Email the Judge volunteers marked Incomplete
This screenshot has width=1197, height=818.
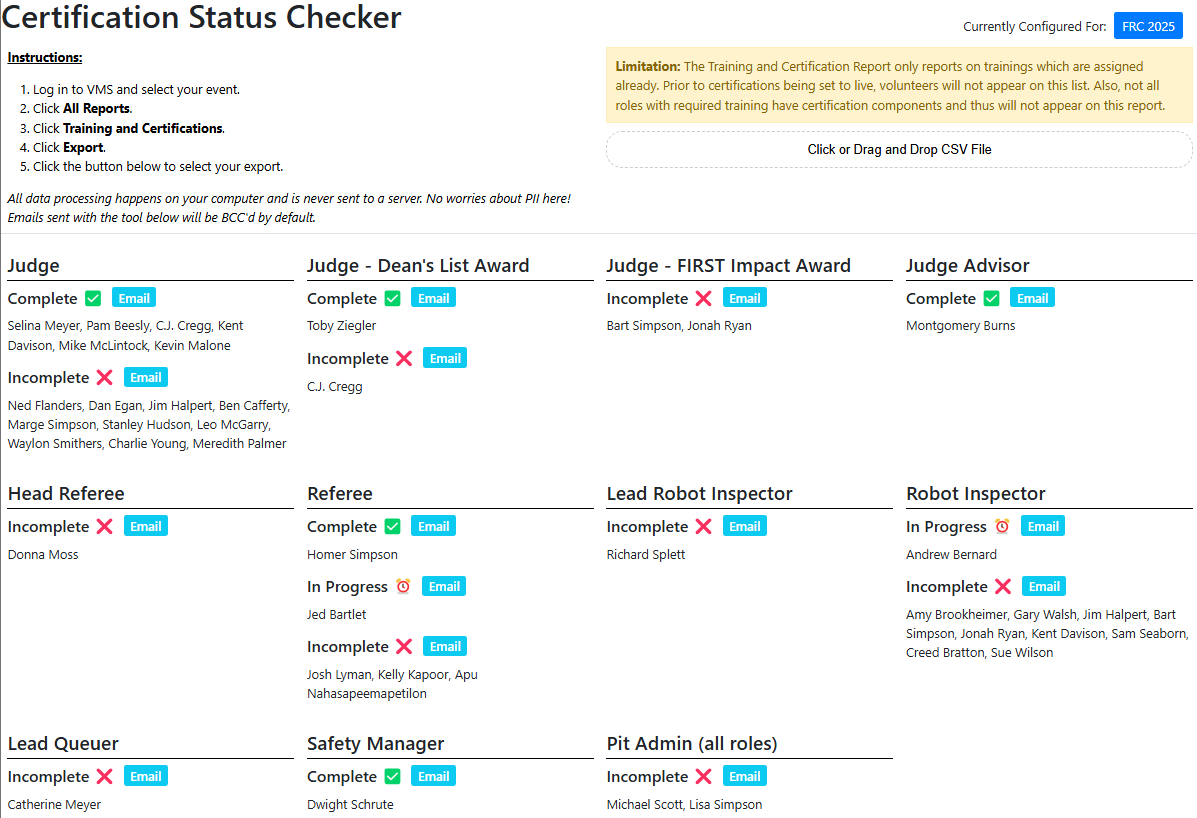click(x=146, y=377)
